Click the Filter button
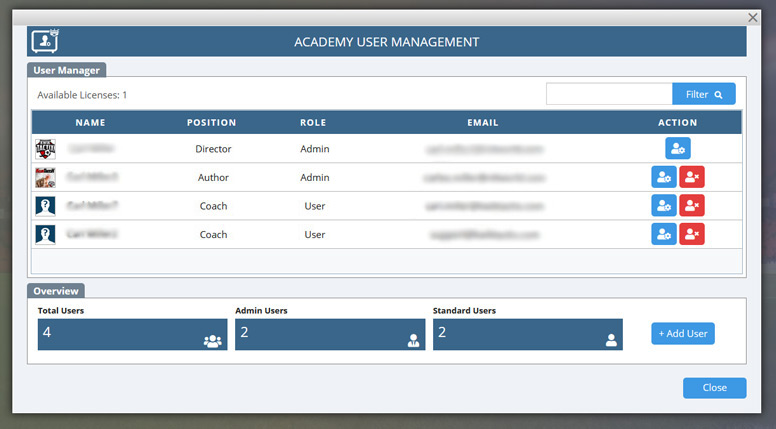The image size is (776, 429). pos(704,94)
